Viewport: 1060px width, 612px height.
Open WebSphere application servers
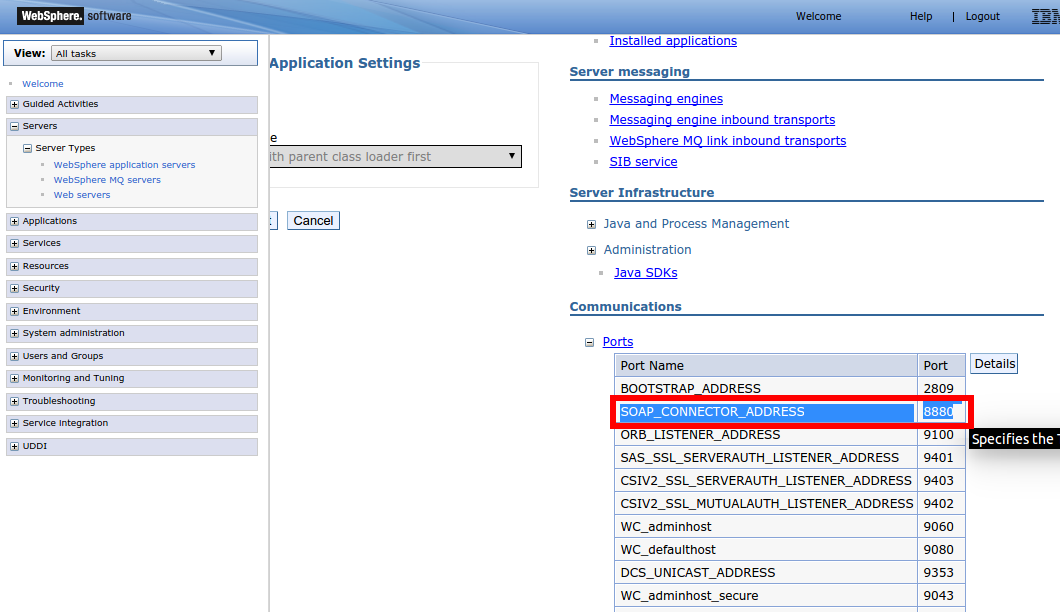pyautogui.click(x=124, y=165)
